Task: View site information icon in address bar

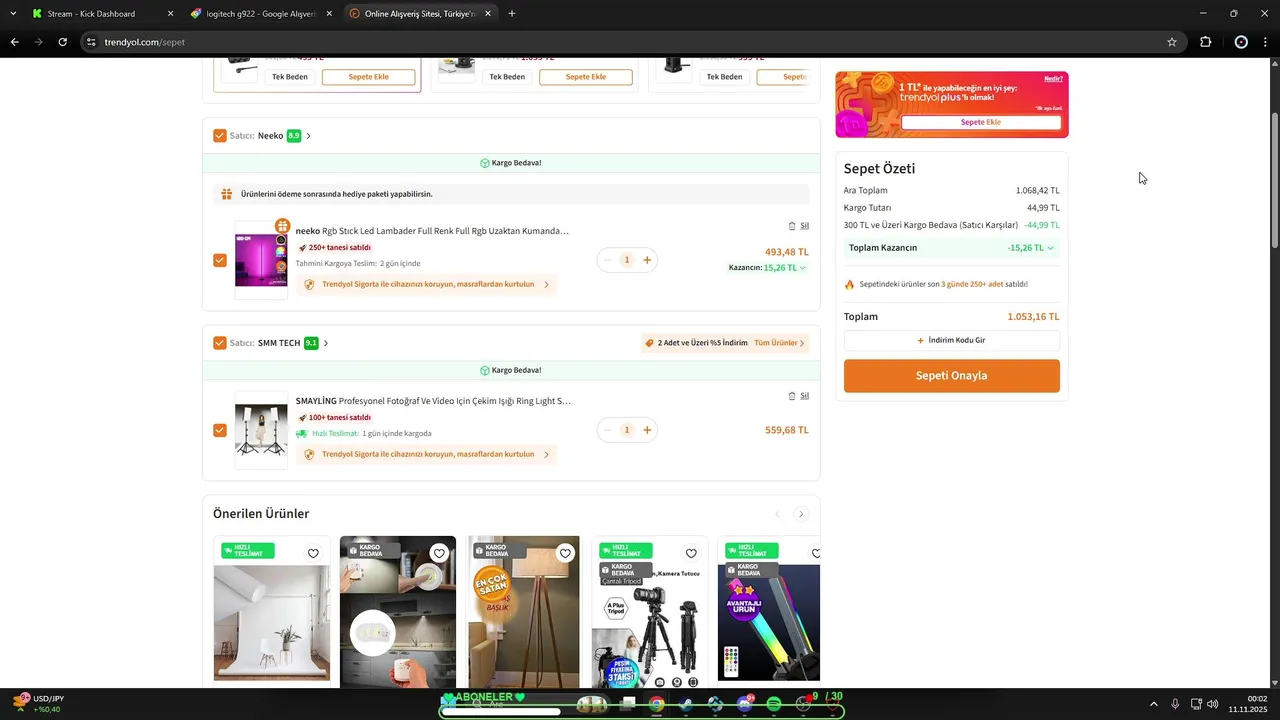Action: coord(91,42)
